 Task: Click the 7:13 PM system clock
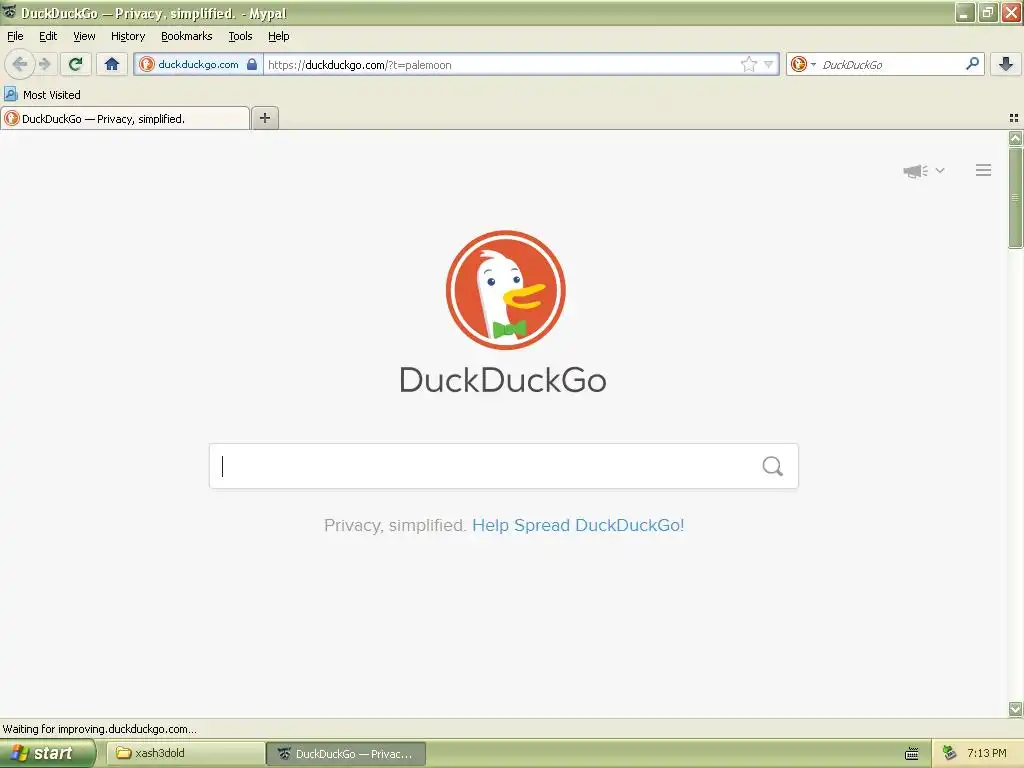pos(987,754)
